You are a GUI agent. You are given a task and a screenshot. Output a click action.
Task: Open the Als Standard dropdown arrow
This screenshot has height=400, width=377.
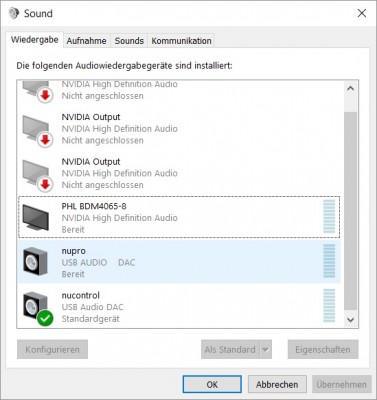(266, 350)
